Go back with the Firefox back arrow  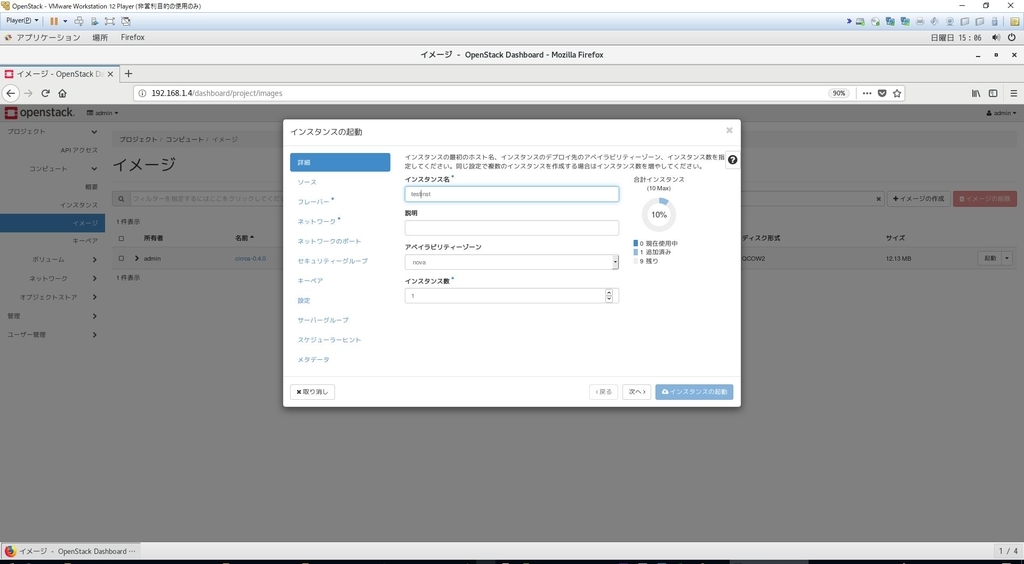point(10,93)
